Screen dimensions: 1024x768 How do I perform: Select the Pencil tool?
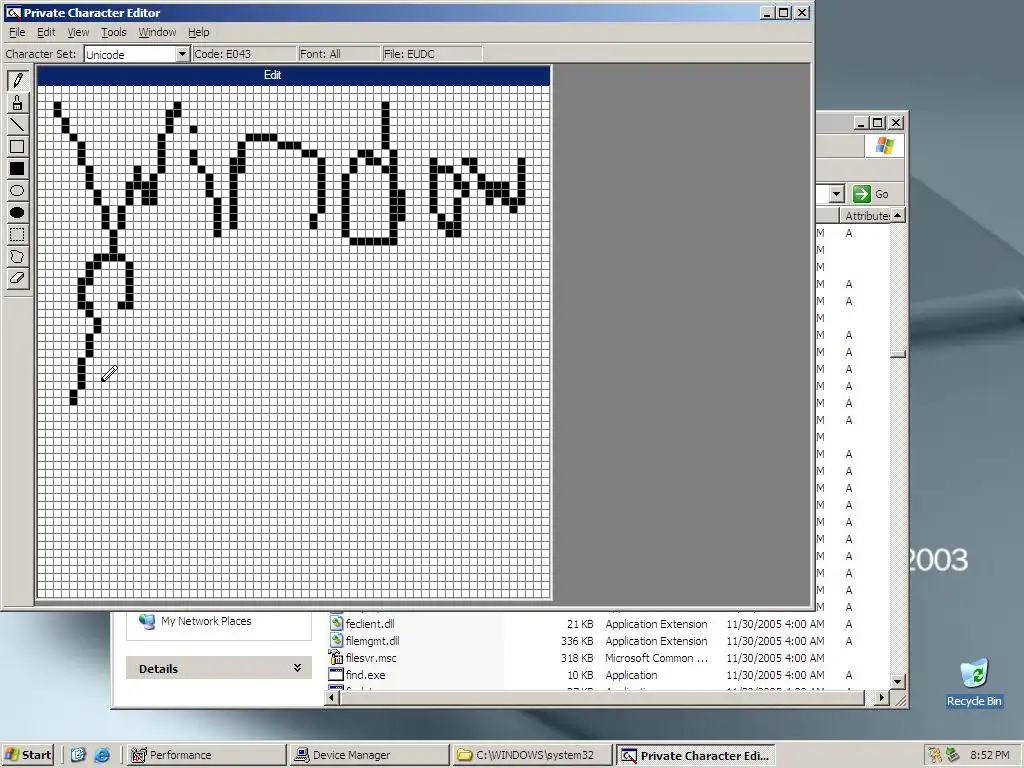(18, 80)
